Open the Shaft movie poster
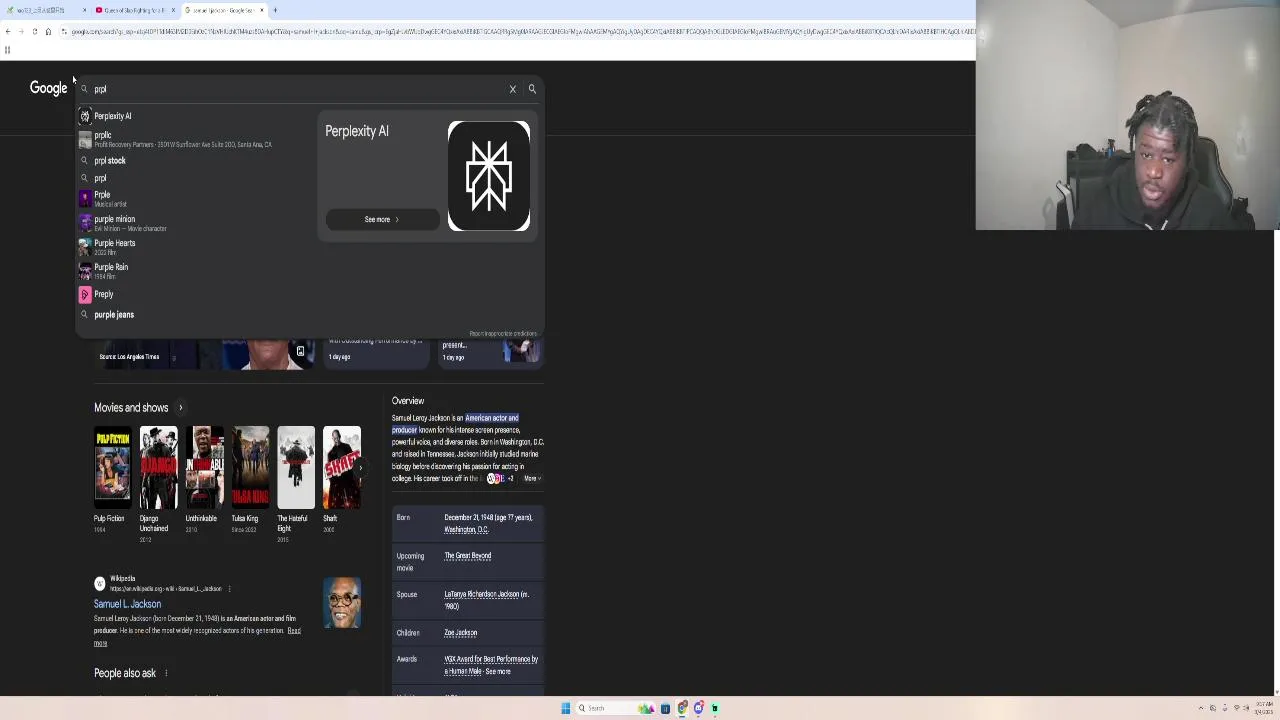This screenshot has width=1280, height=720. (342, 467)
